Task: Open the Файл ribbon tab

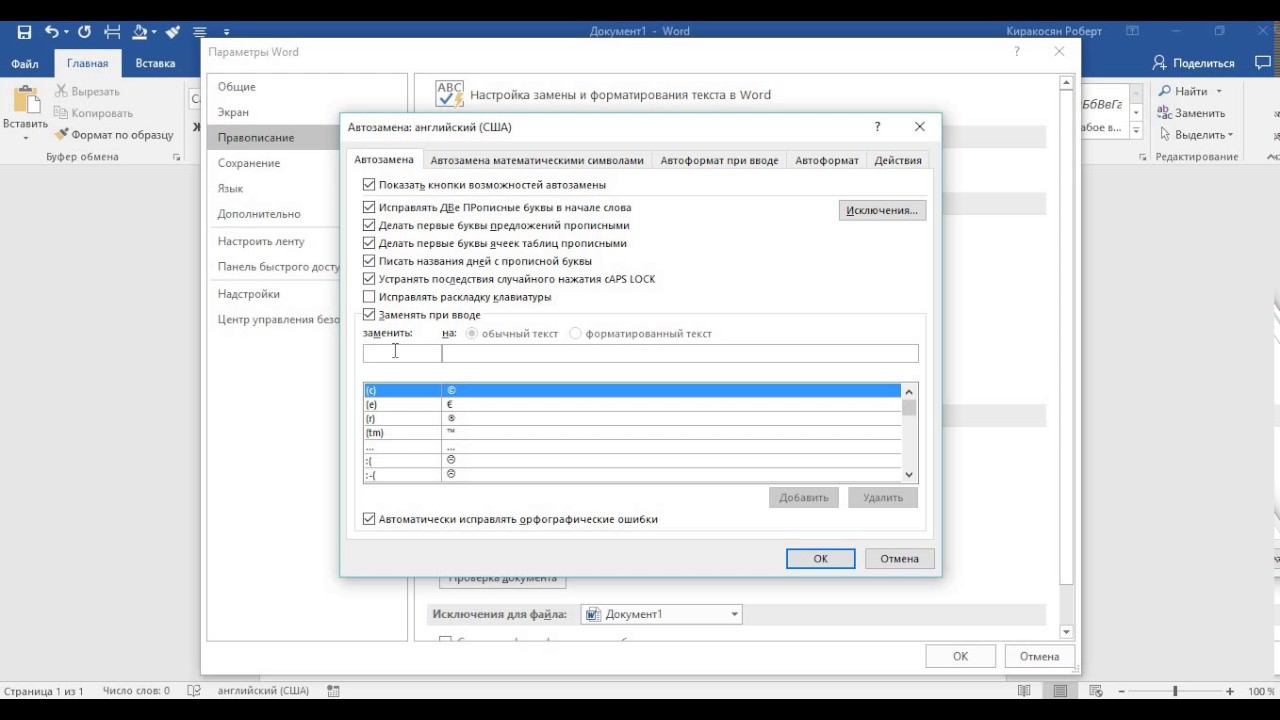Action: coord(25,64)
